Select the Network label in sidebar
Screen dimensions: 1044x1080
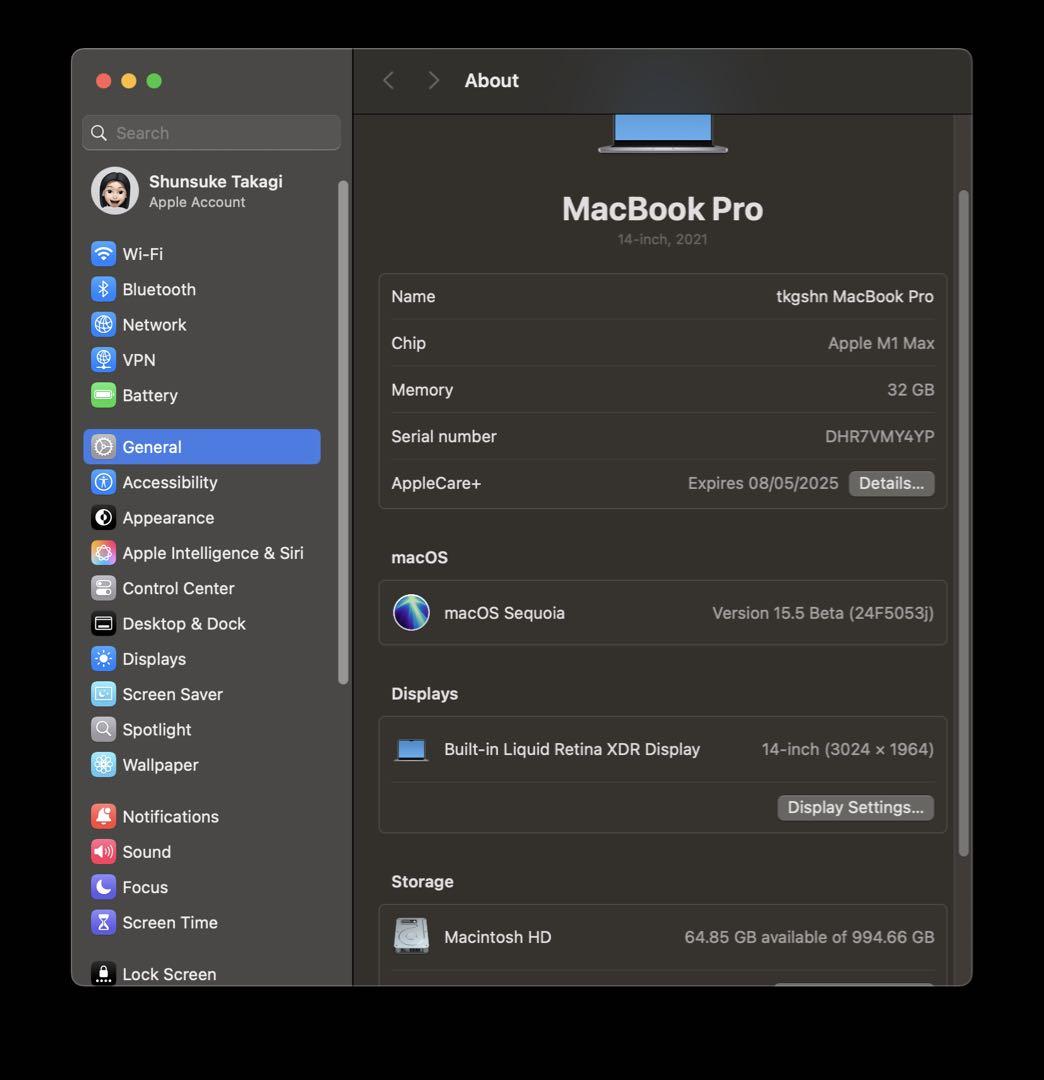[x=154, y=324]
